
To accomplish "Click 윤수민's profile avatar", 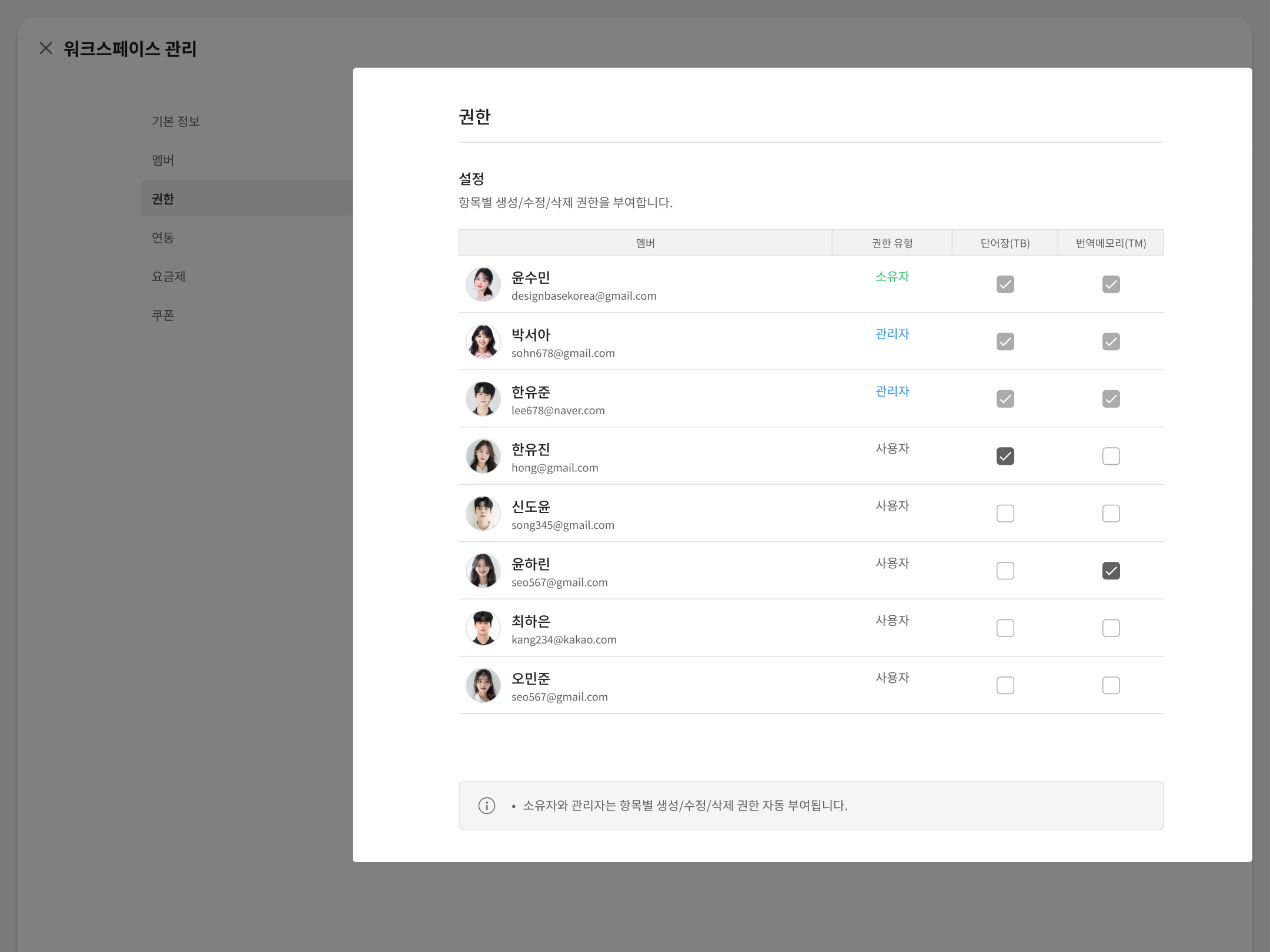I will click(x=483, y=284).
